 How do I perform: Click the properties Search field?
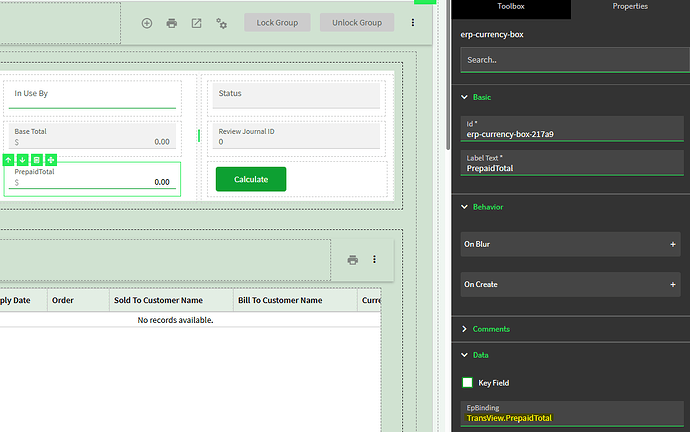point(574,60)
